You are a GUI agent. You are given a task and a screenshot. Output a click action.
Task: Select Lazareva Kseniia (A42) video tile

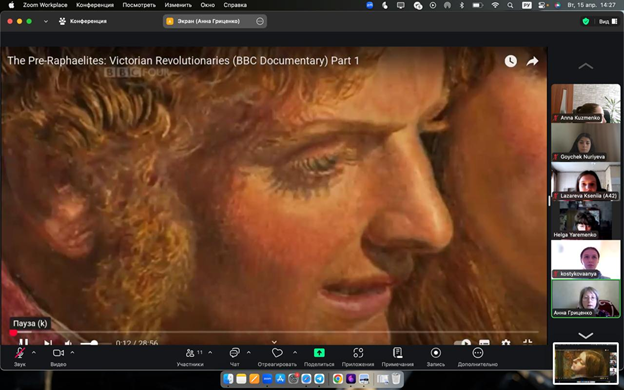coord(585,181)
